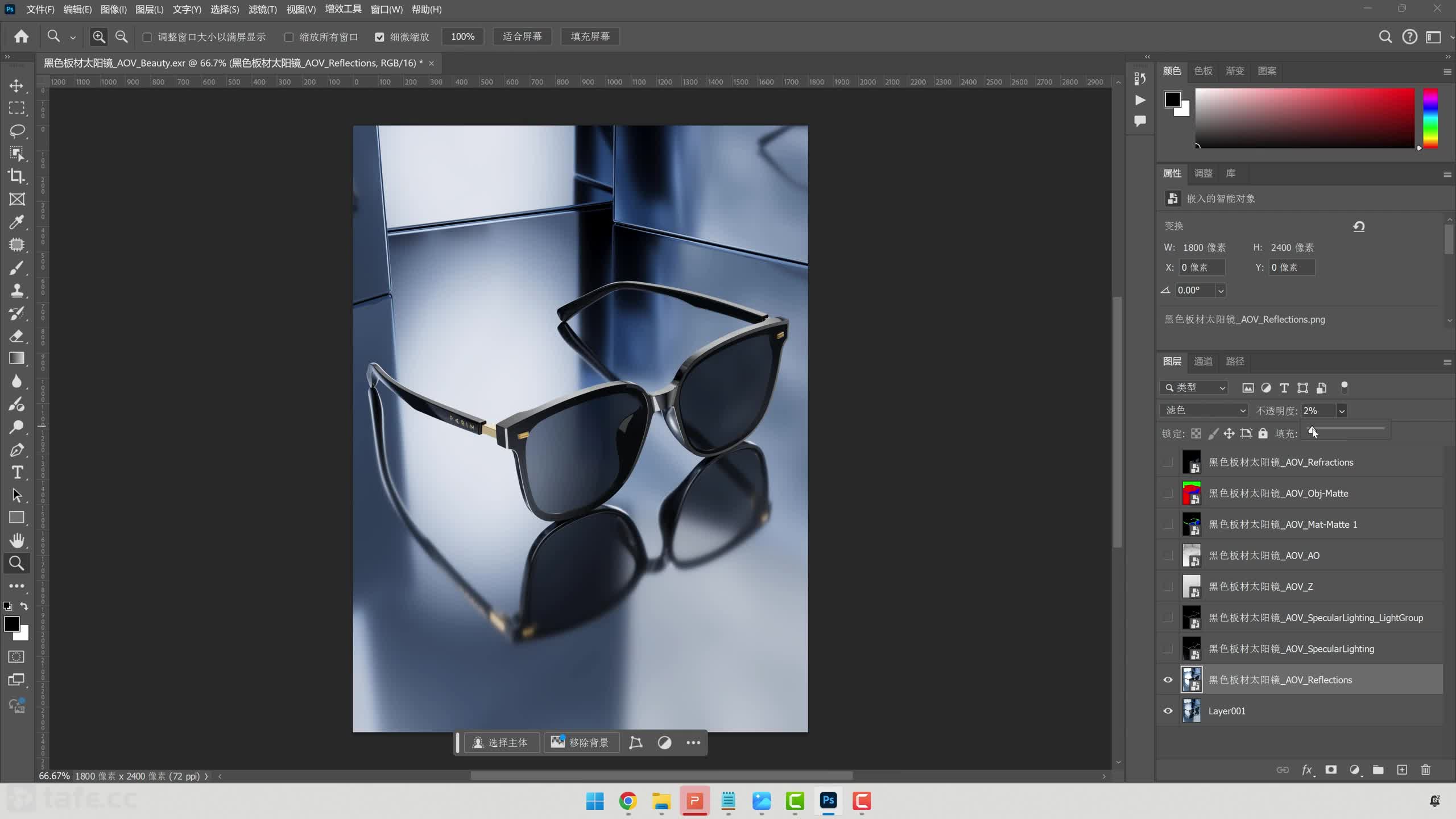
Task: Select the Path Selection tool
Action: pos(16,495)
